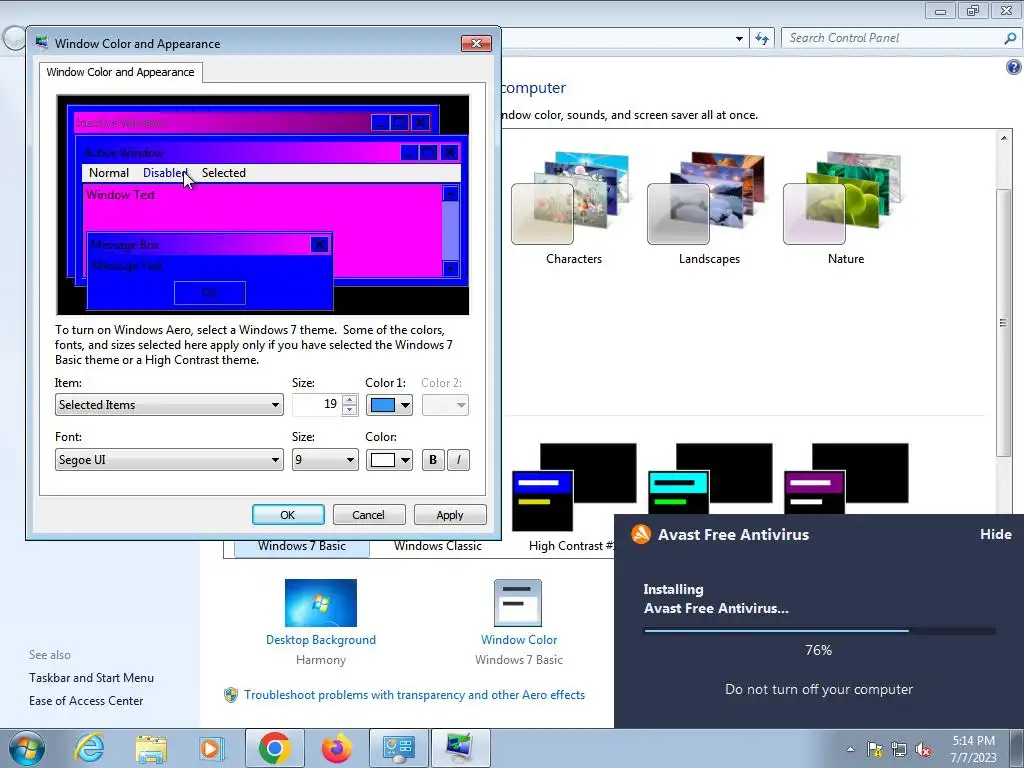Toggle italic font button
The width and height of the screenshot is (1024, 768).
tap(458, 460)
